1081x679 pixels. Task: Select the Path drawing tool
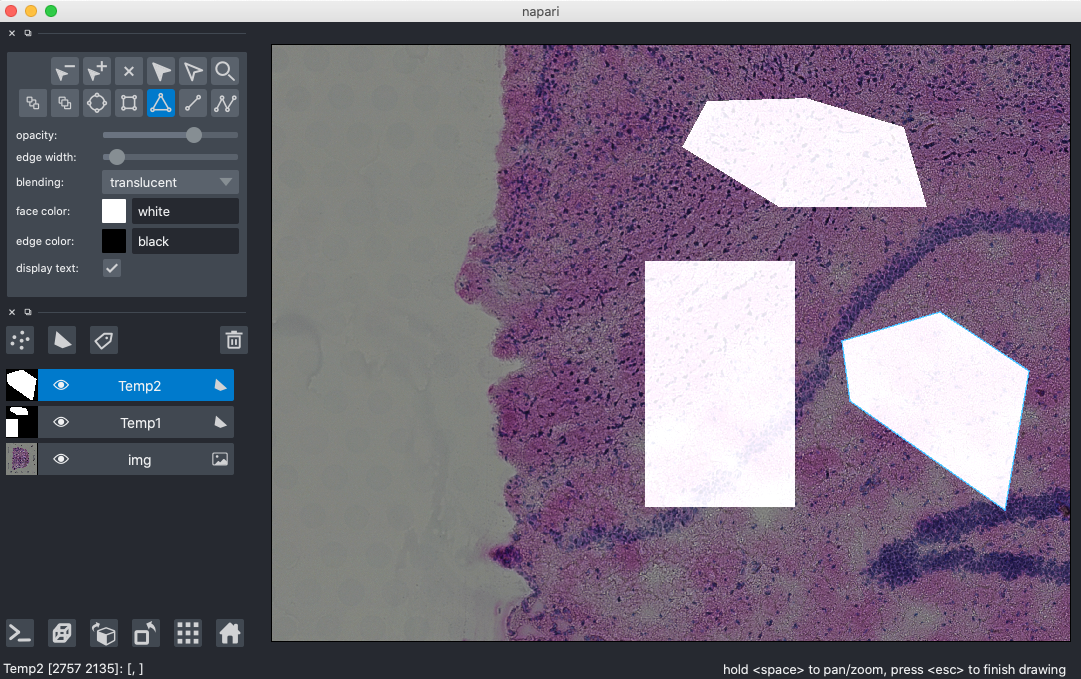225,103
